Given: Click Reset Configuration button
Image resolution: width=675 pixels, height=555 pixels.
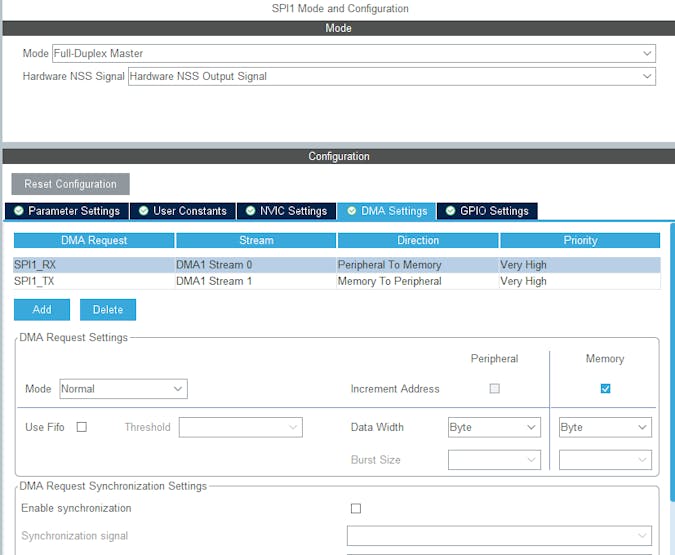Looking at the screenshot, I should pos(70,184).
